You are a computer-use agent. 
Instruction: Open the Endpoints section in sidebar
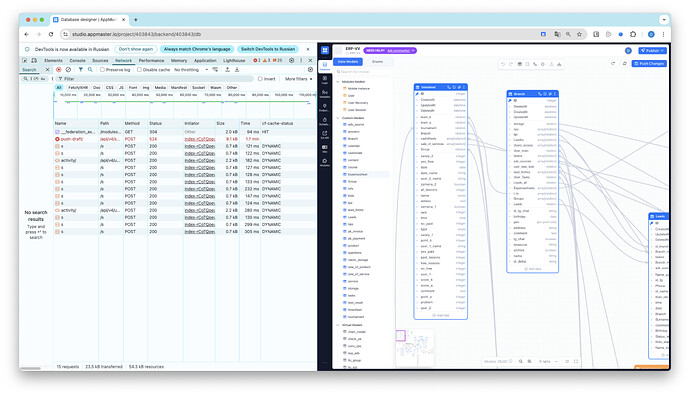[325, 107]
